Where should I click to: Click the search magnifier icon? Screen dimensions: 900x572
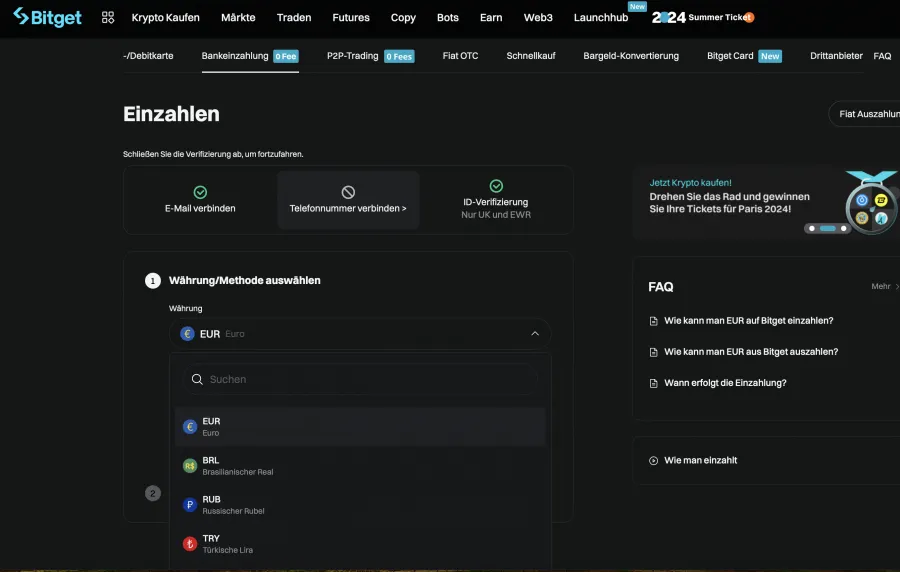click(x=197, y=379)
